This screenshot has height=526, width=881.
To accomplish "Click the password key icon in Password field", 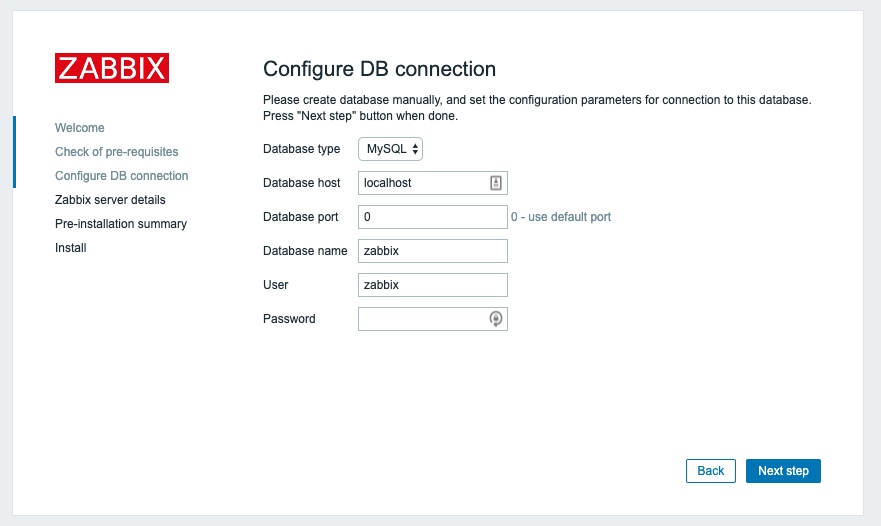I will 496,319.
